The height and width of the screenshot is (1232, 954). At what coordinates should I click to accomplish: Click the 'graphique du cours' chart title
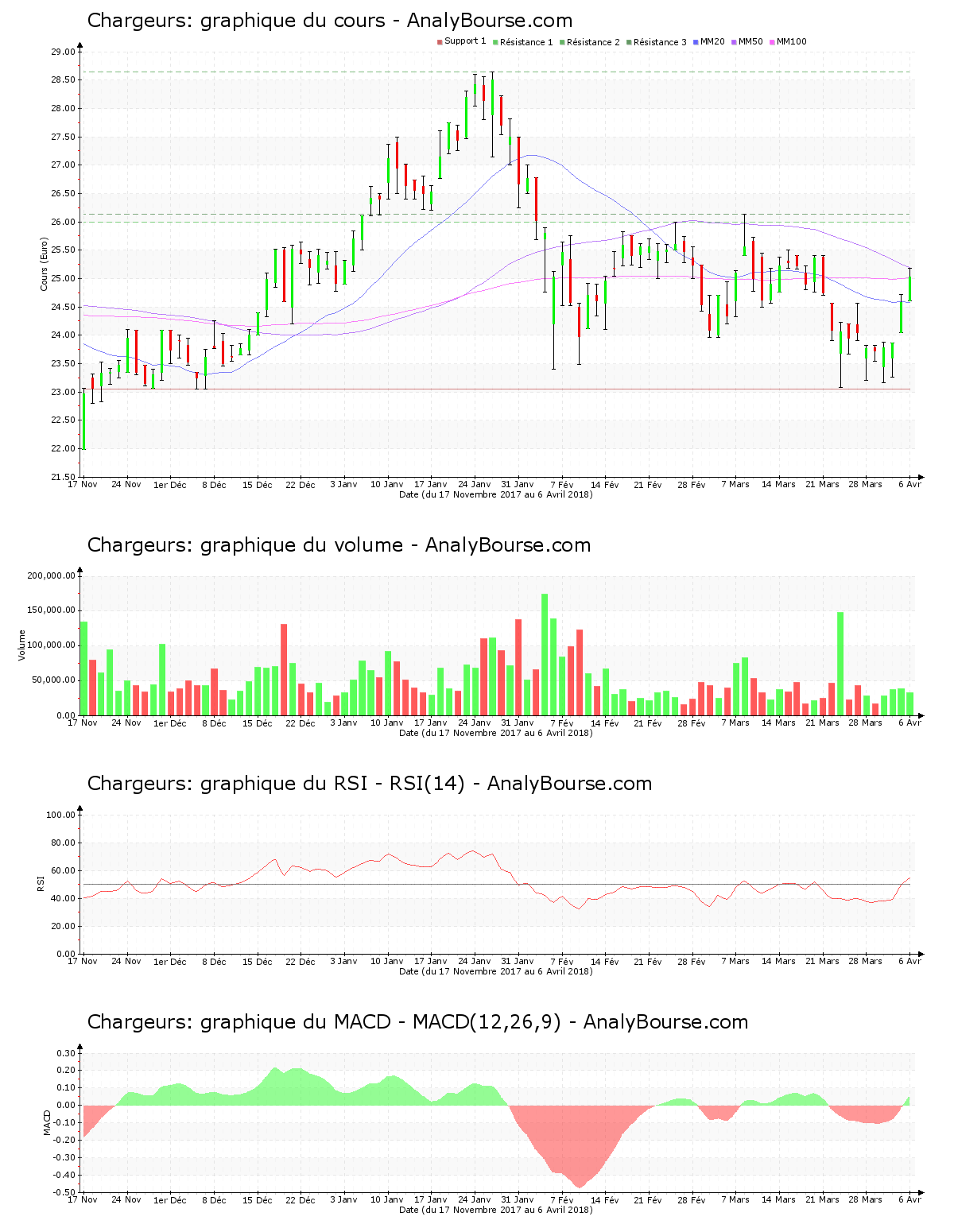329,21
